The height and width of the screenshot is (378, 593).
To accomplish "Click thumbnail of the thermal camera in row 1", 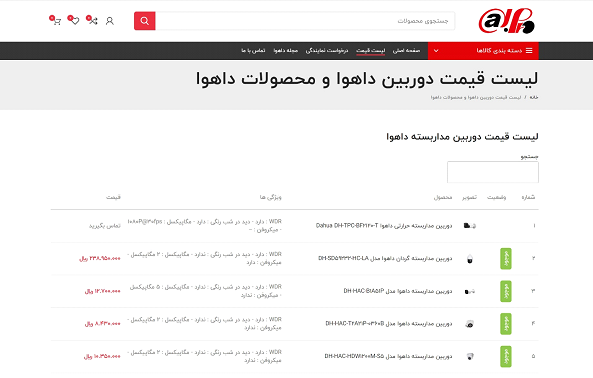I will coord(470,226).
